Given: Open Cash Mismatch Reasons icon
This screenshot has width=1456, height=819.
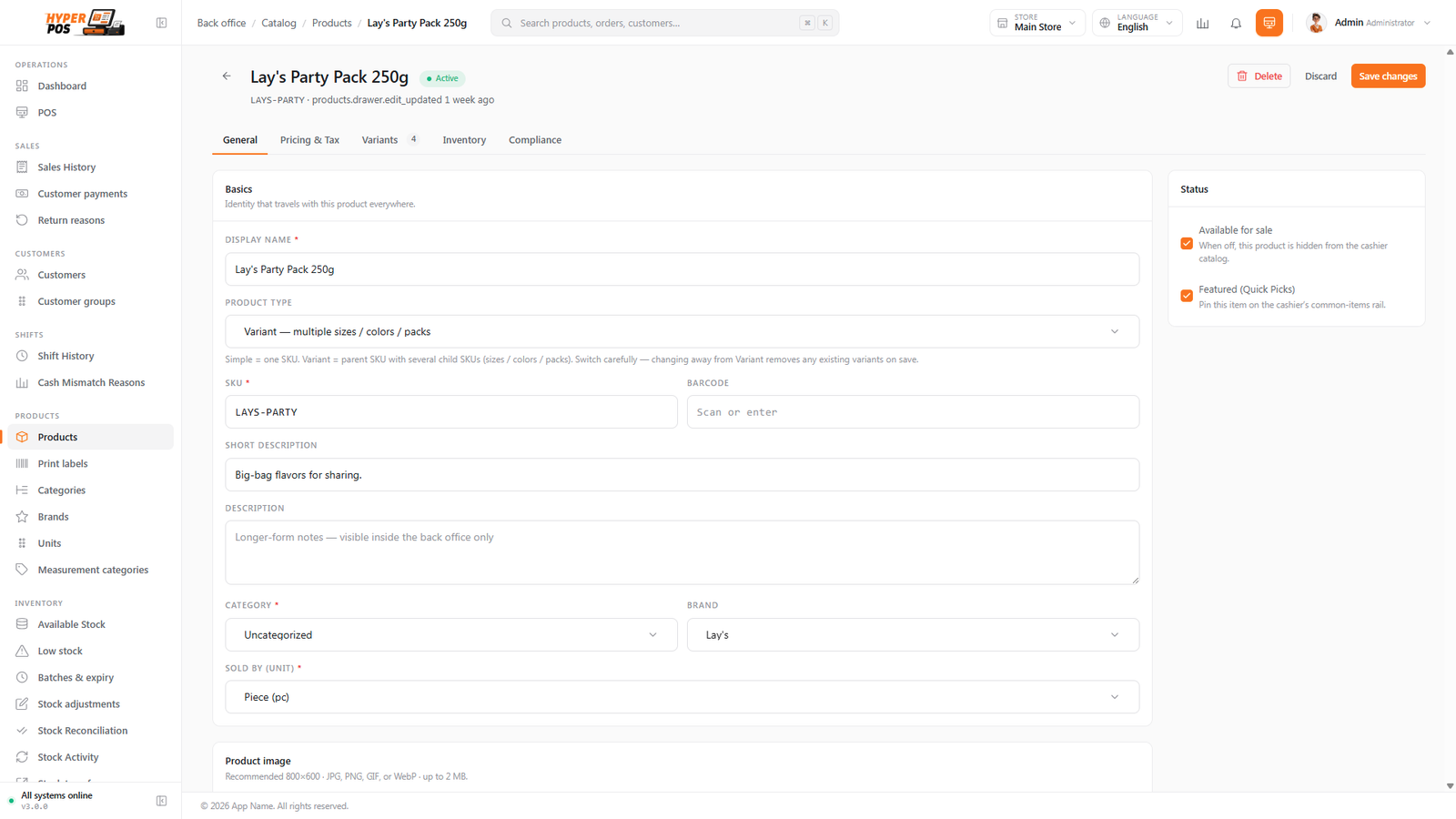Looking at the screenshot, I should coord(22,382).
